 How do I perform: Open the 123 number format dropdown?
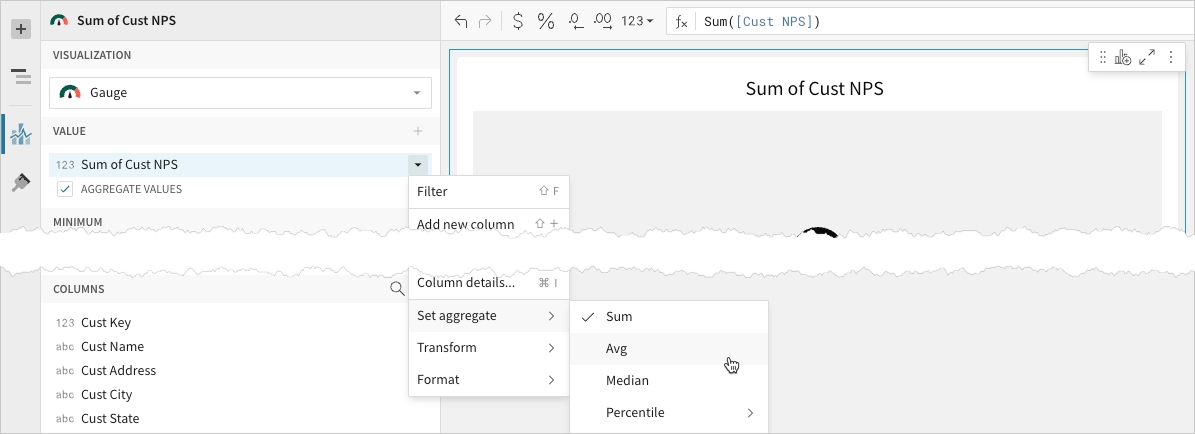[637, 21]
